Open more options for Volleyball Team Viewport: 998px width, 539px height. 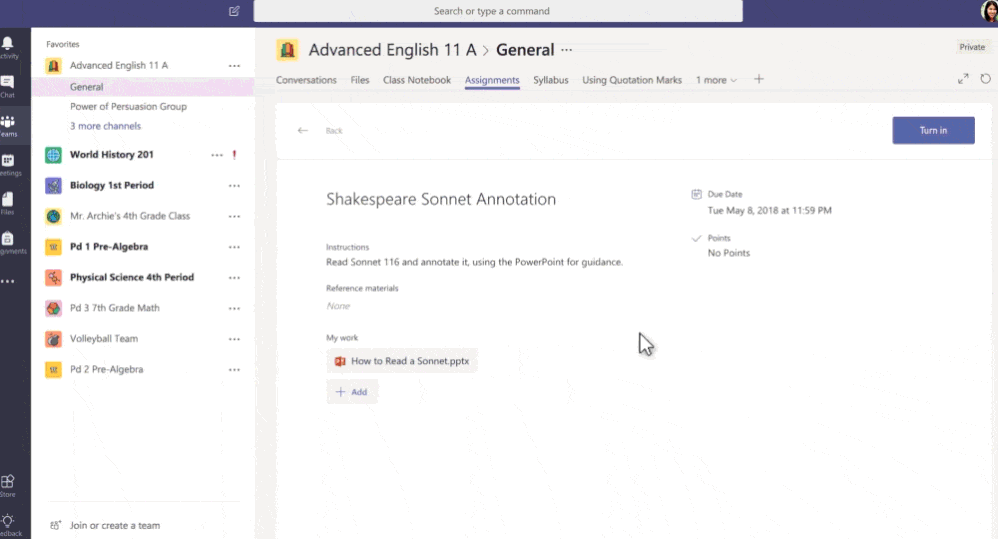[x=234, y=339]
